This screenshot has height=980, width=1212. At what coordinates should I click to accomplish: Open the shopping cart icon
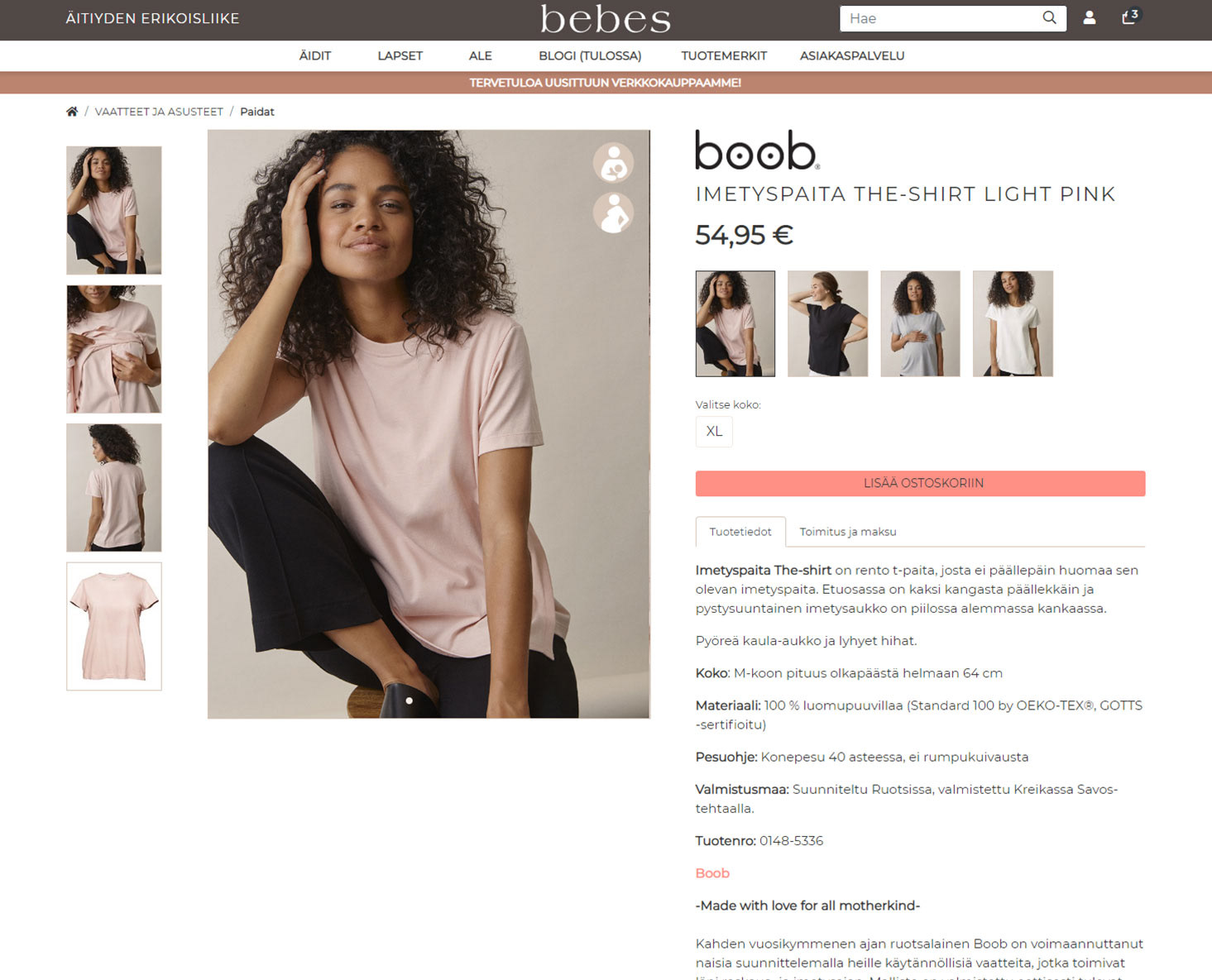(x=1130, y=17)
